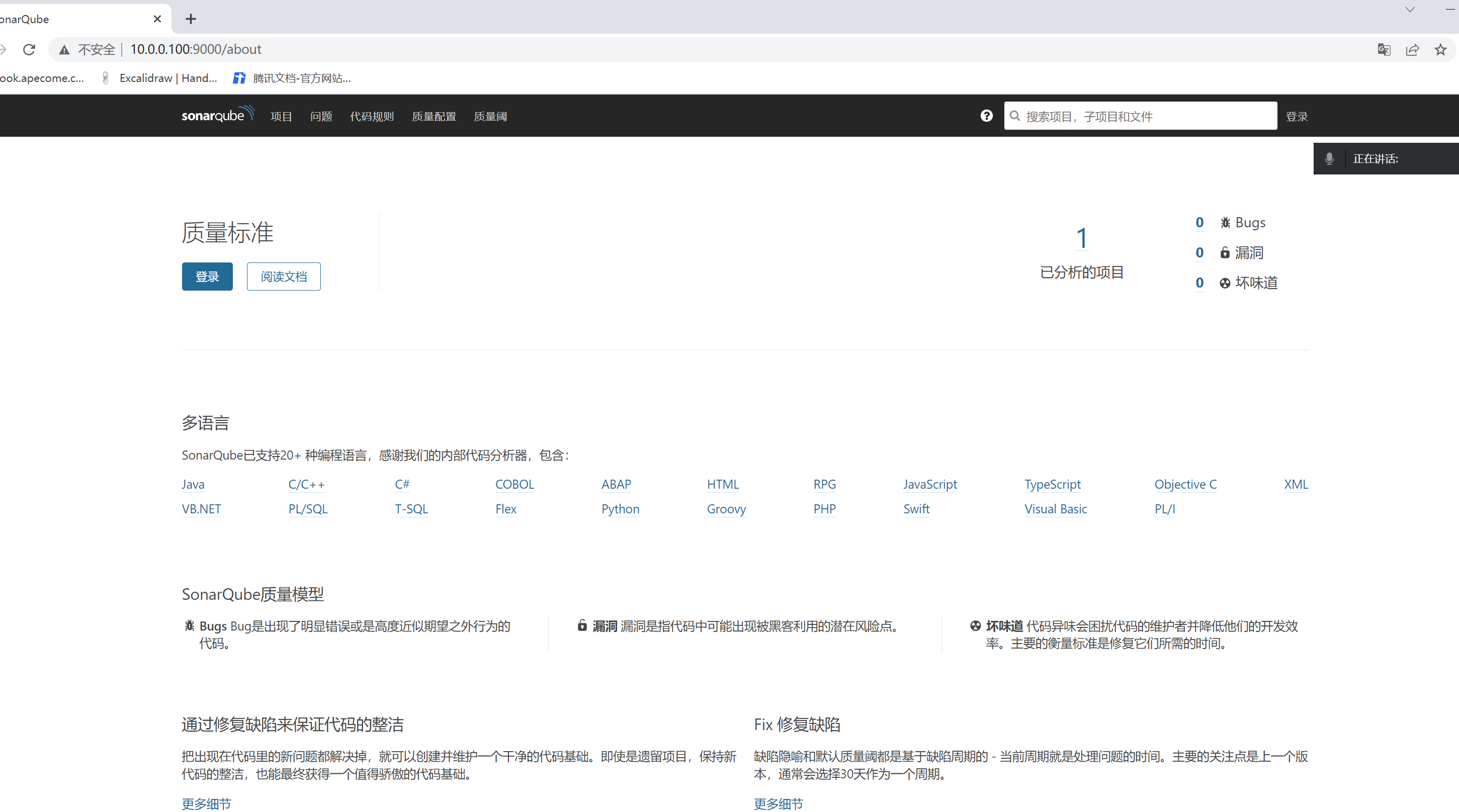This screenshot has height=812, width=1459.
Task: Click the Bugs count zero link
Action: point(1199,223)
